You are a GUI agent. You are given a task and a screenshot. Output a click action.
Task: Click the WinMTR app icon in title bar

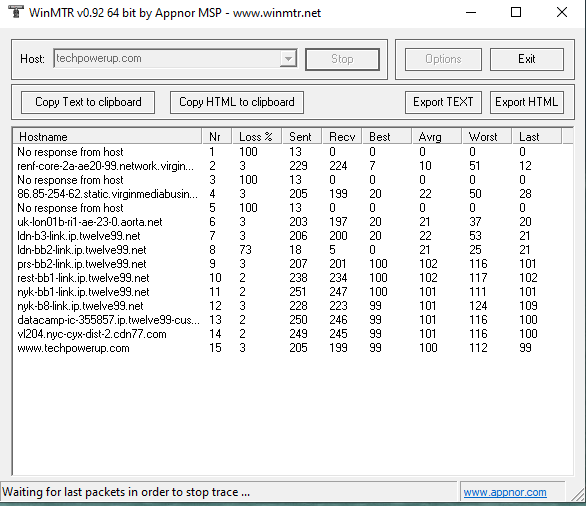coord(16,12)
